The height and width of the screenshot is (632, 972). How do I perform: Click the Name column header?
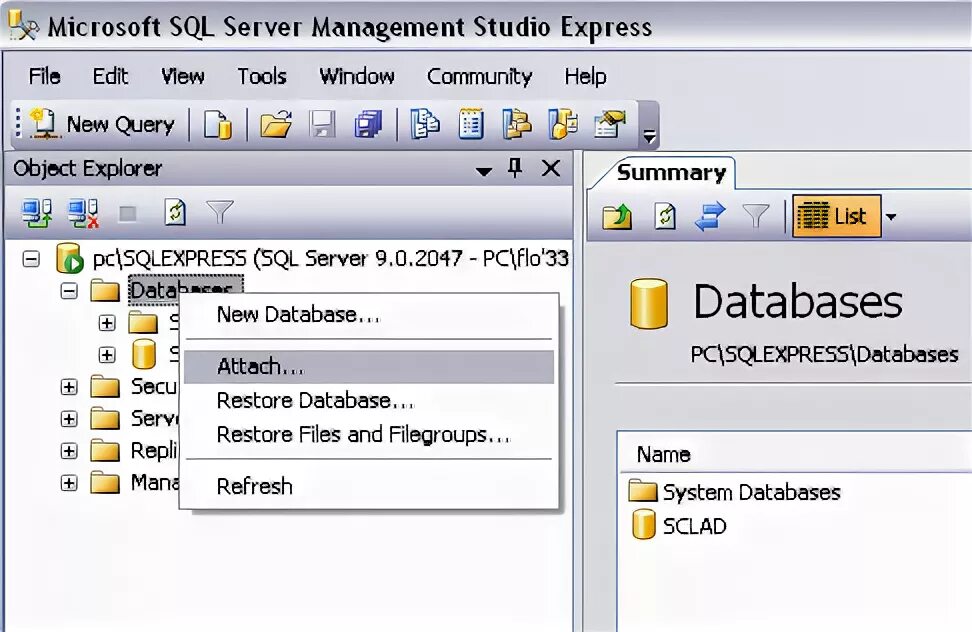(795, 455)
